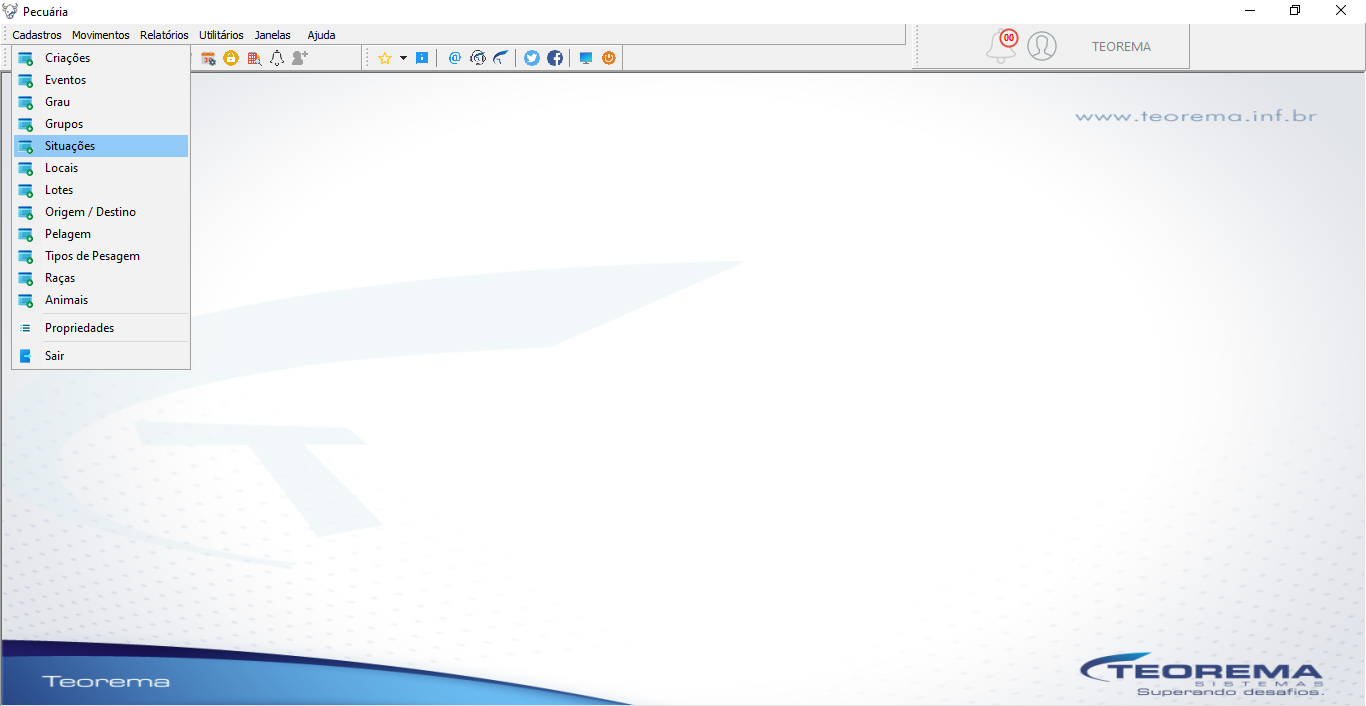Open the red table search icon
1366x706 pixels.
coord(254,58)
